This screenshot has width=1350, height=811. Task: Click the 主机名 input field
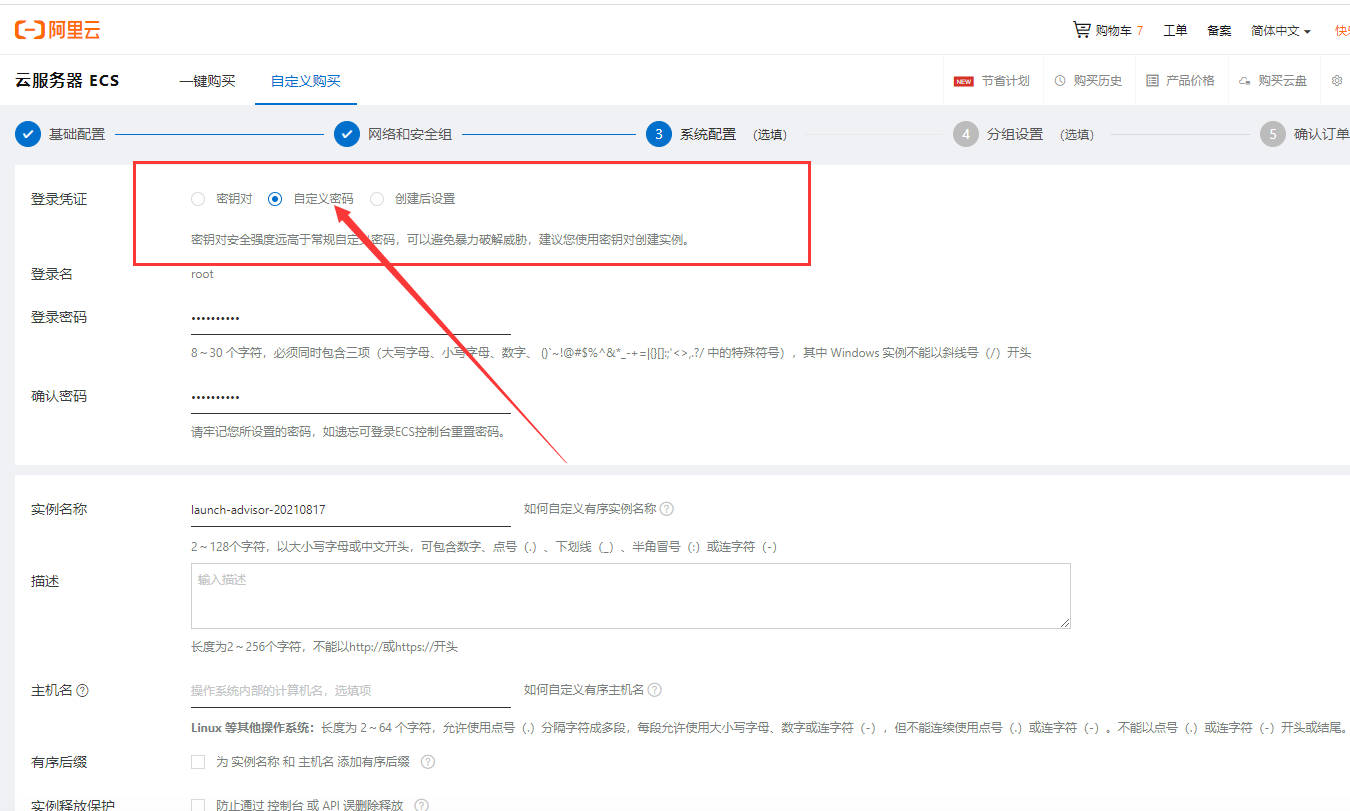[351, 690]
